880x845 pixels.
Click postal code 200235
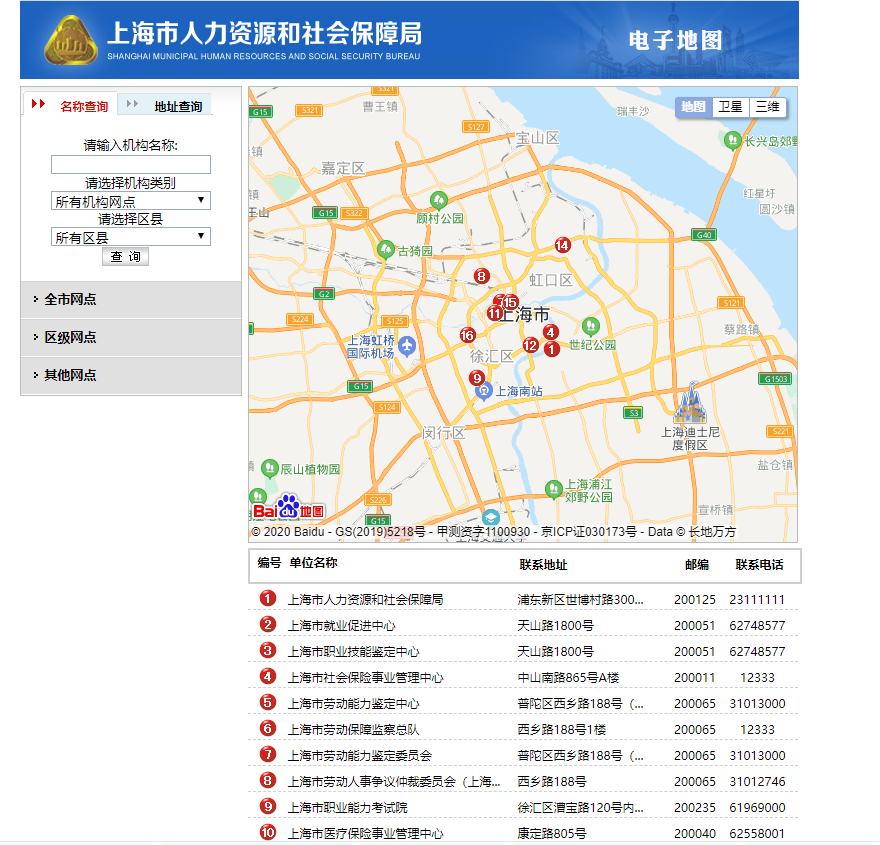(x=695, y=807)
